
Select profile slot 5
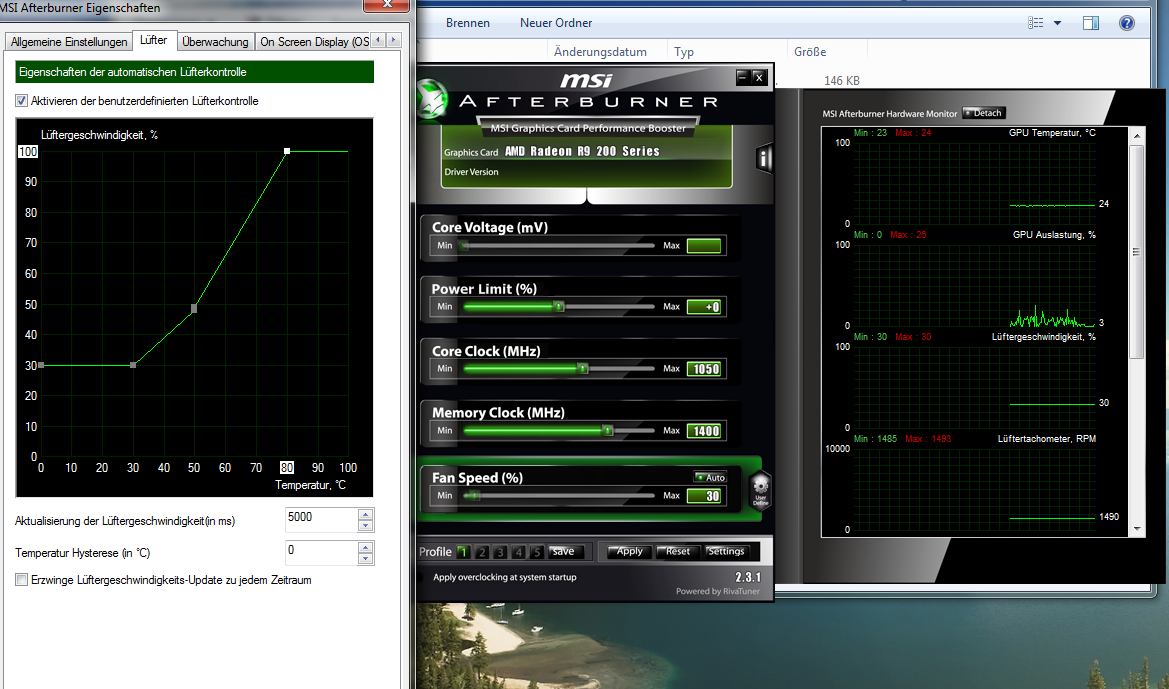[537, 552]
